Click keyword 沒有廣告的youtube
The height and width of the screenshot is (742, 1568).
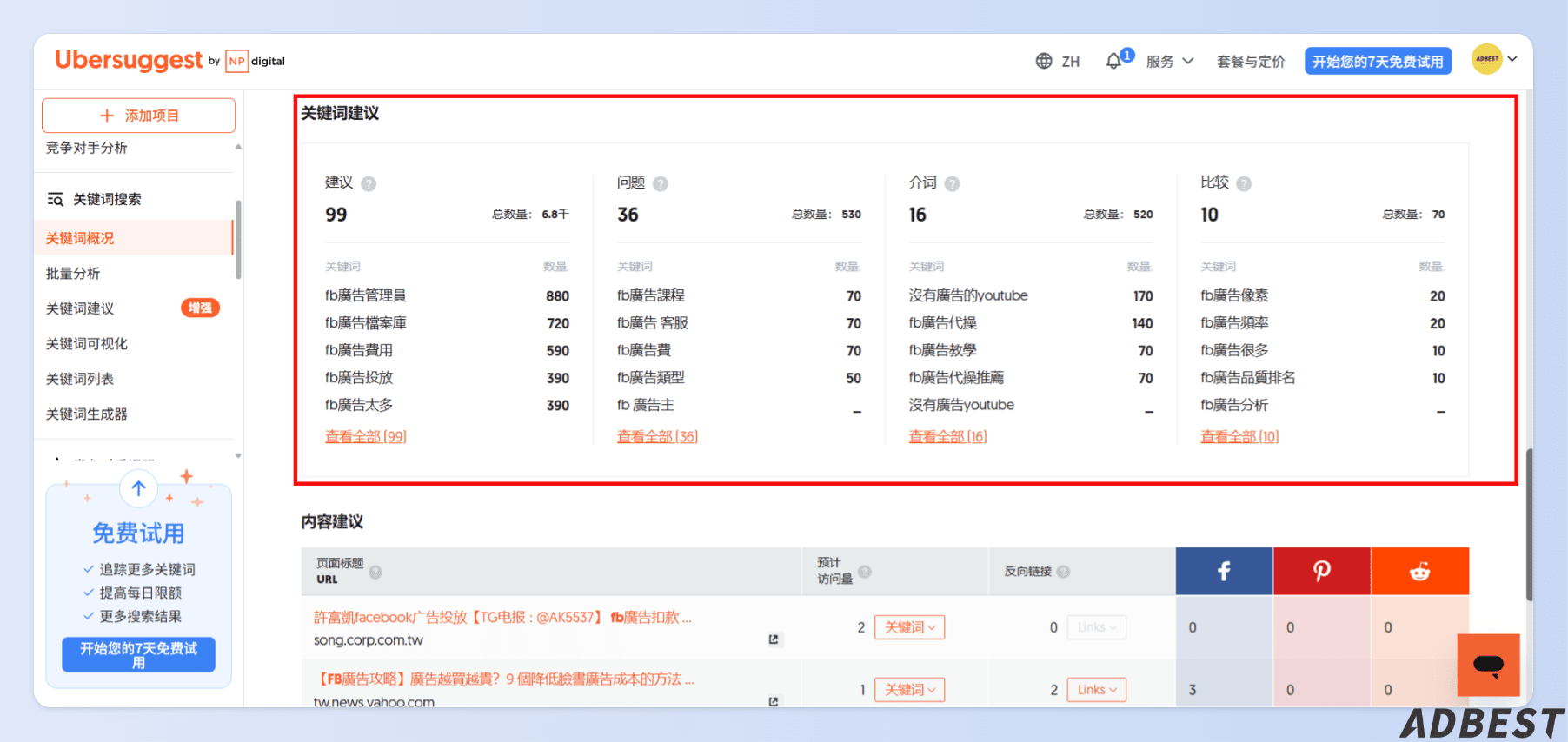point(968,295)
